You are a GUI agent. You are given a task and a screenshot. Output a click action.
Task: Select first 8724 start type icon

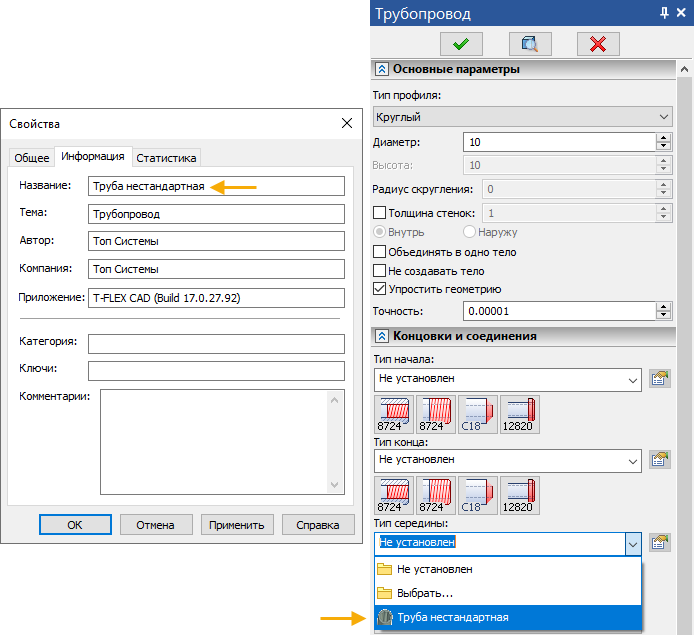pyautogui.click(x=393, y=414)
